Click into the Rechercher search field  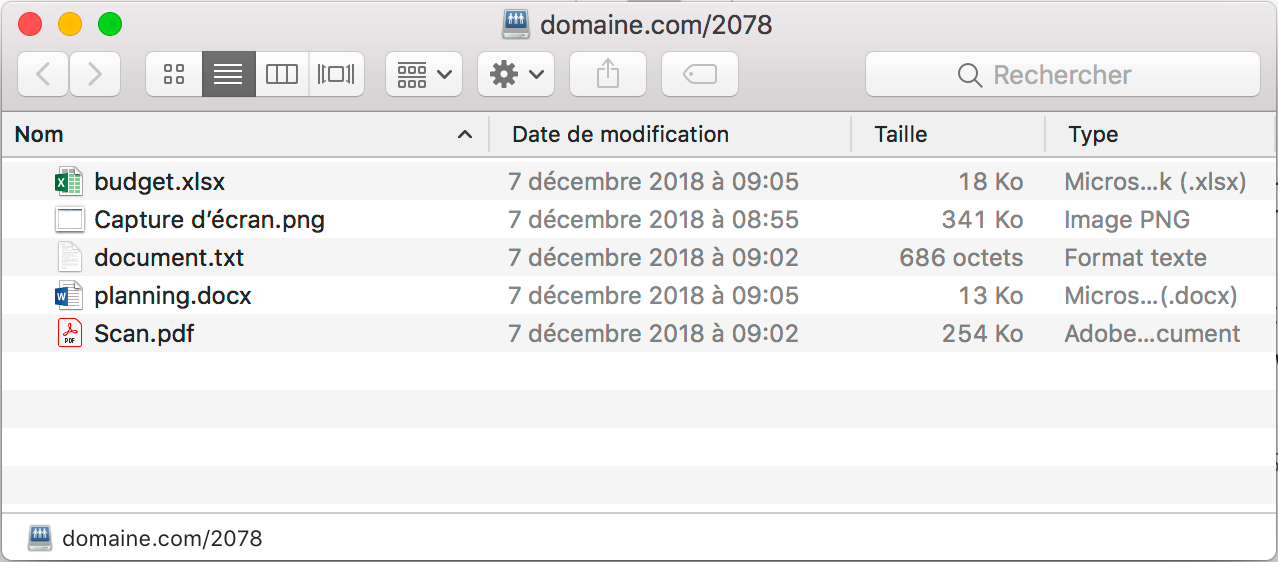tap(1062, 74)
